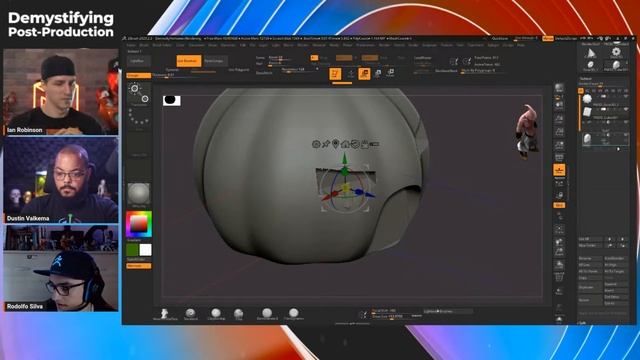Viewport: 640px width, 360px height.
Task: Select the cone-shaped tool thumbnail in Tool palette
Action: tap(591, 53)
